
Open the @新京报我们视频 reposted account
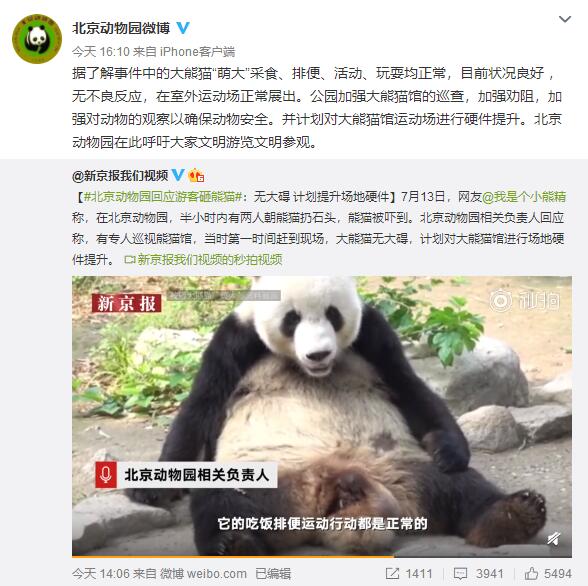coord(120,175)
